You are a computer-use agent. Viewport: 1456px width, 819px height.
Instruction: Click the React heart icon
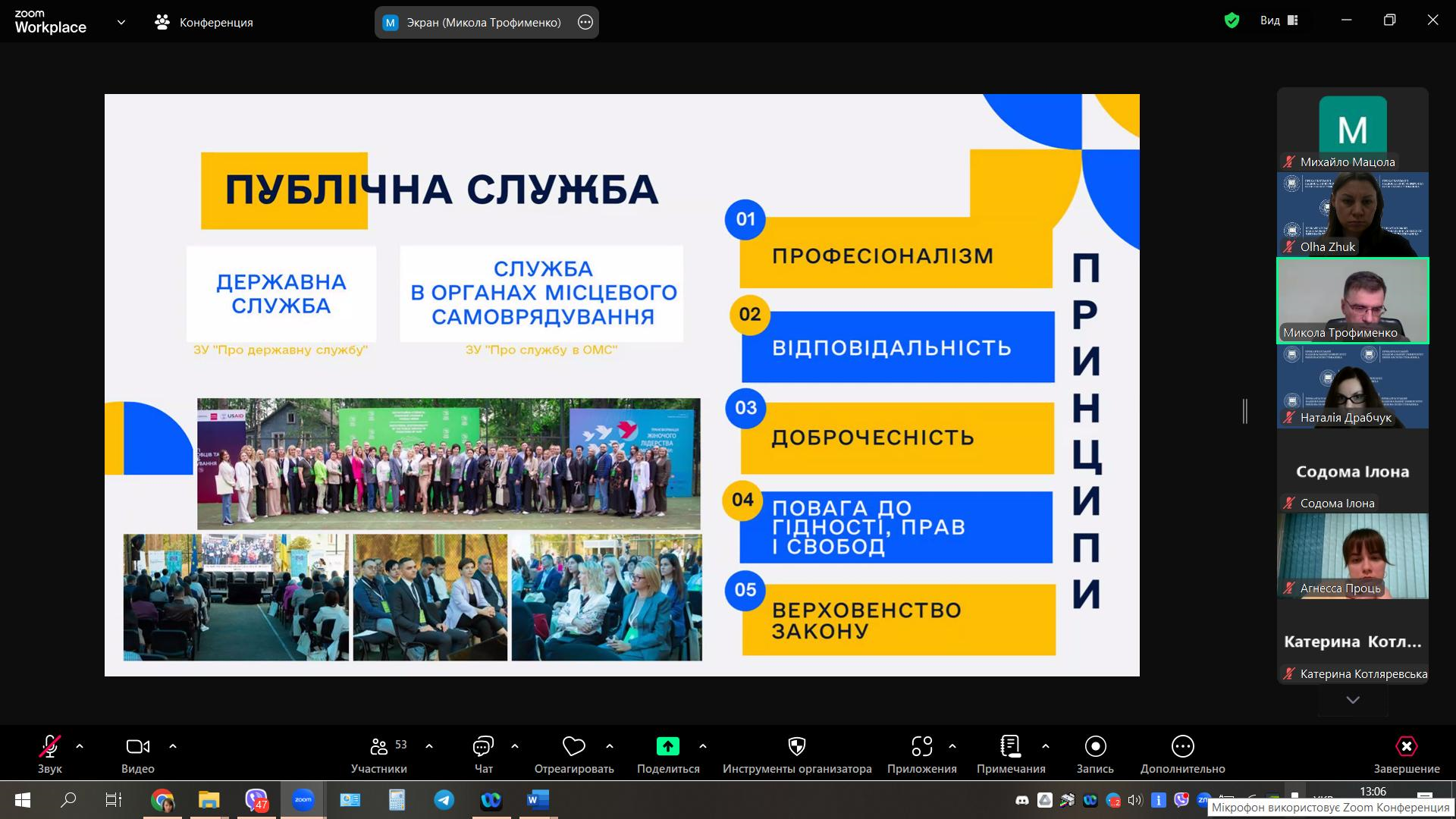coord(573,747)
